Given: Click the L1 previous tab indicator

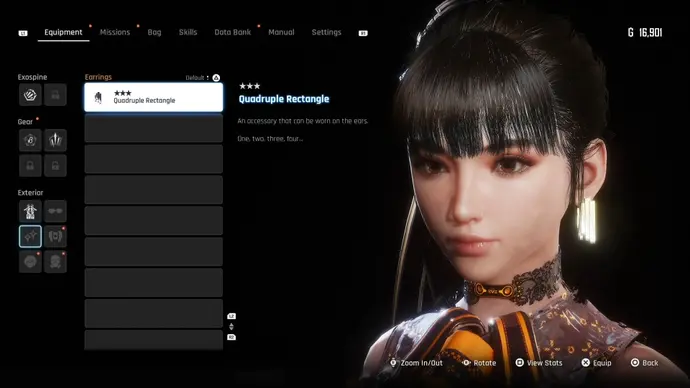Looking at the screenshot, I should pyautogui.click(x=23, y=33).
